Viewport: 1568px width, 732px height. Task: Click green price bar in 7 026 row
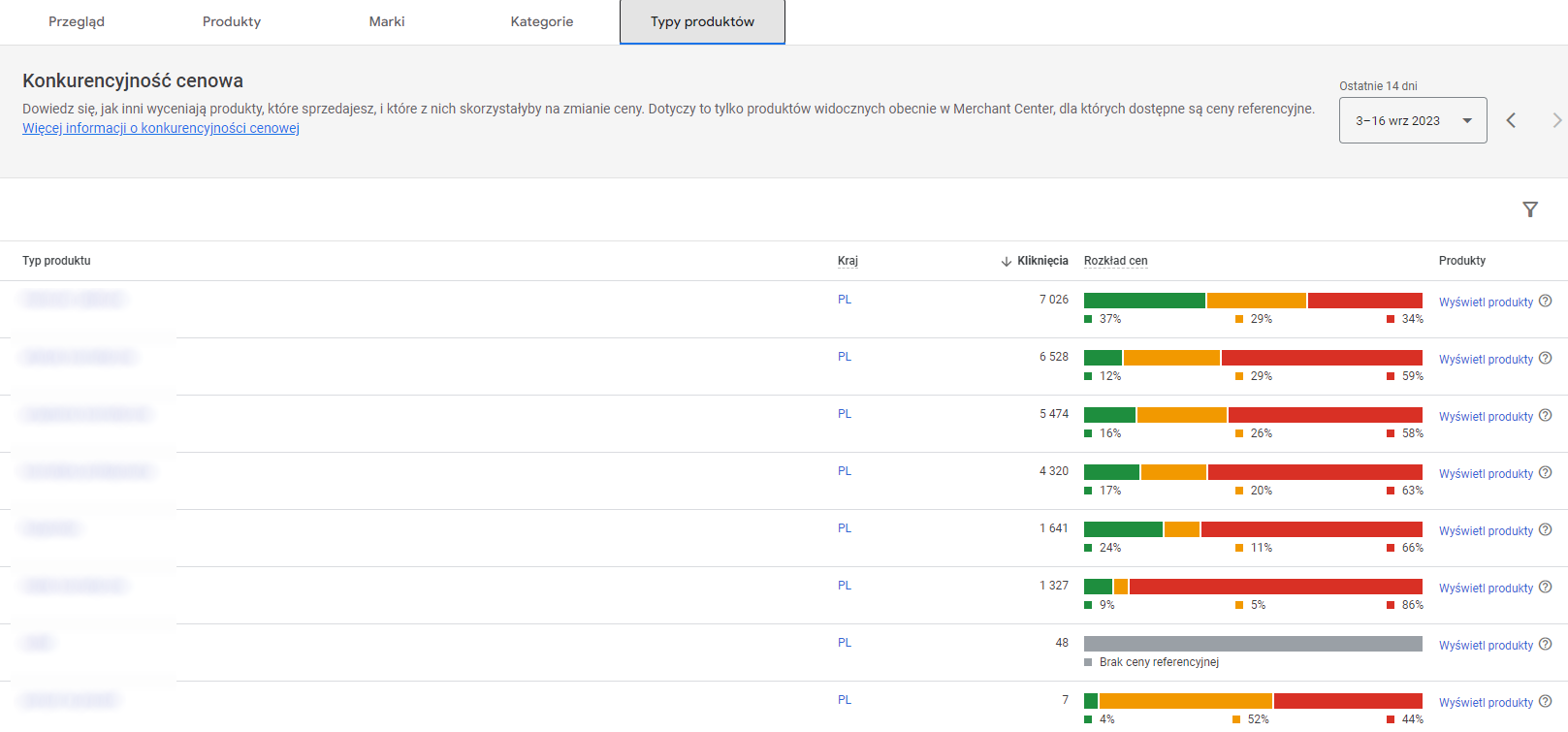(x=1144, y=301)
